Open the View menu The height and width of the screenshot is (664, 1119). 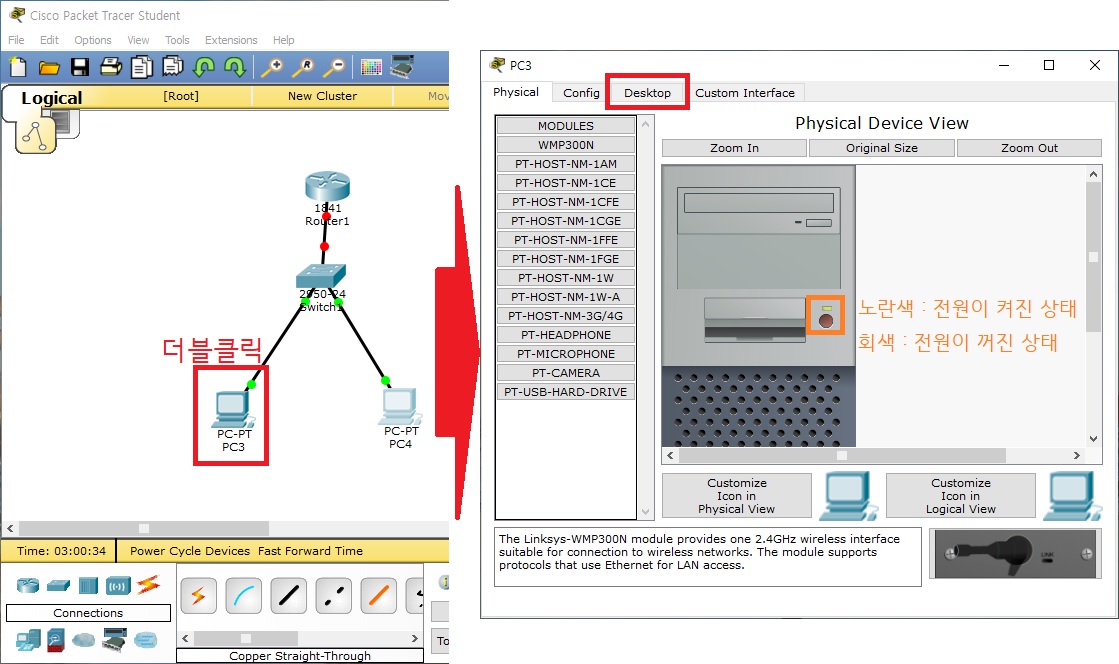click(138, 40)
